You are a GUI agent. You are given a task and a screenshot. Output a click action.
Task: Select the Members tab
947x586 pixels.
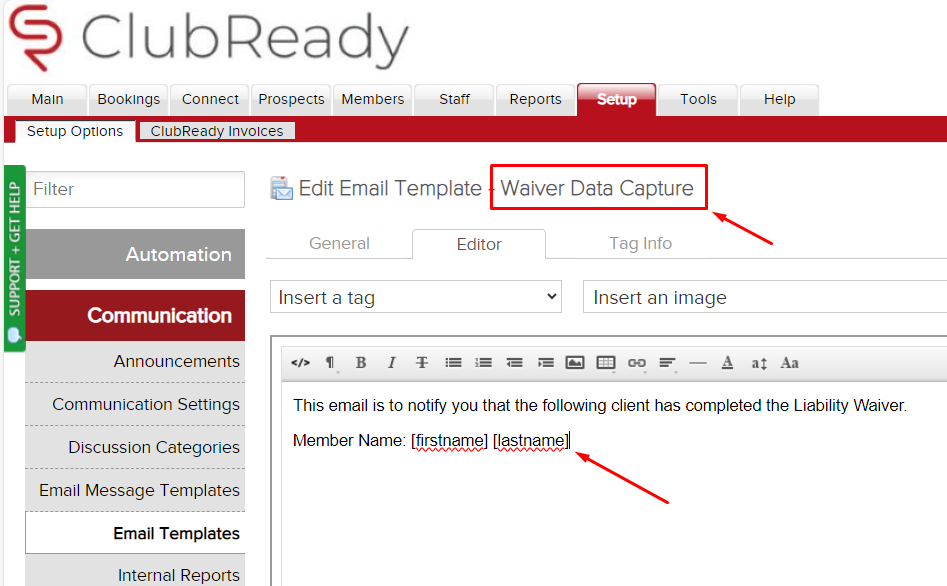pos(373,100)
